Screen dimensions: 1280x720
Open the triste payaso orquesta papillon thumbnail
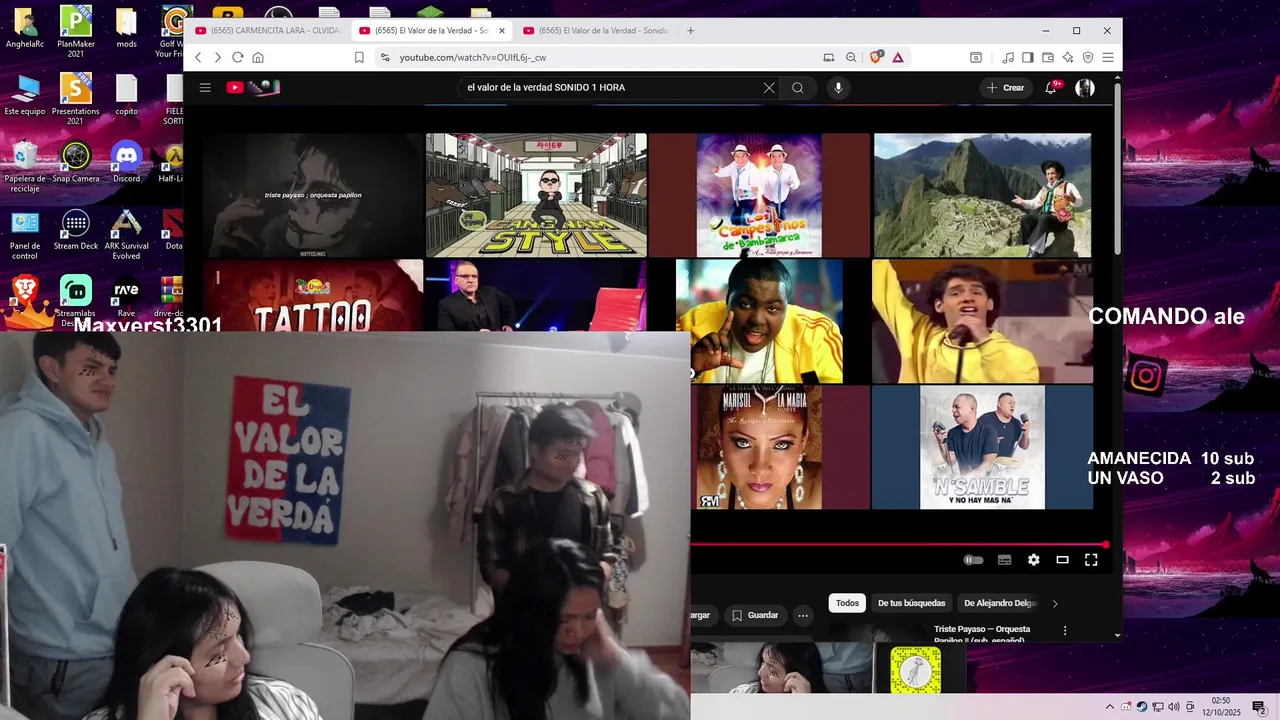click(313, 195)
